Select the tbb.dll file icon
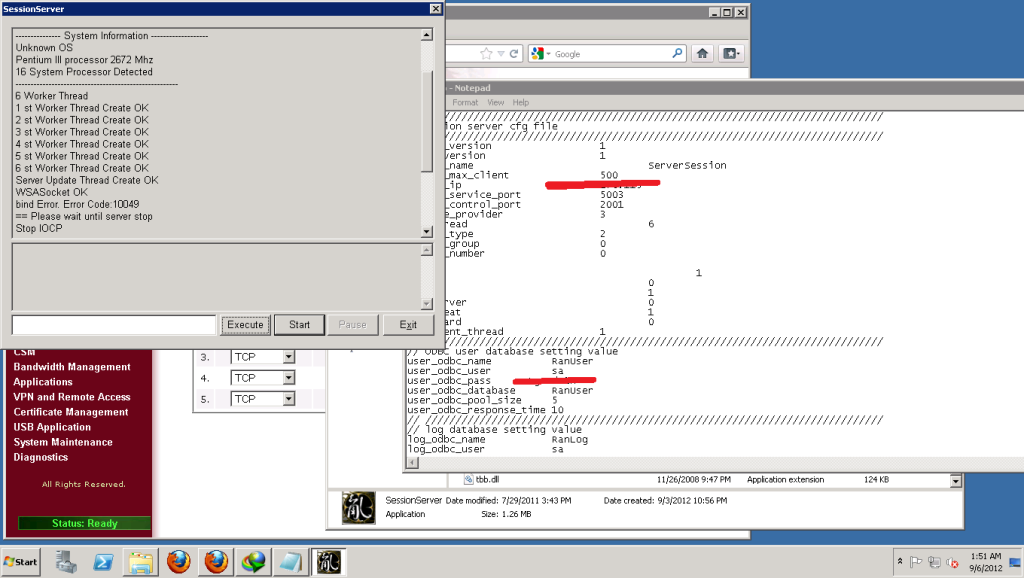Image resolution: width=1024 pixels, height=578 pixels. 468,479
